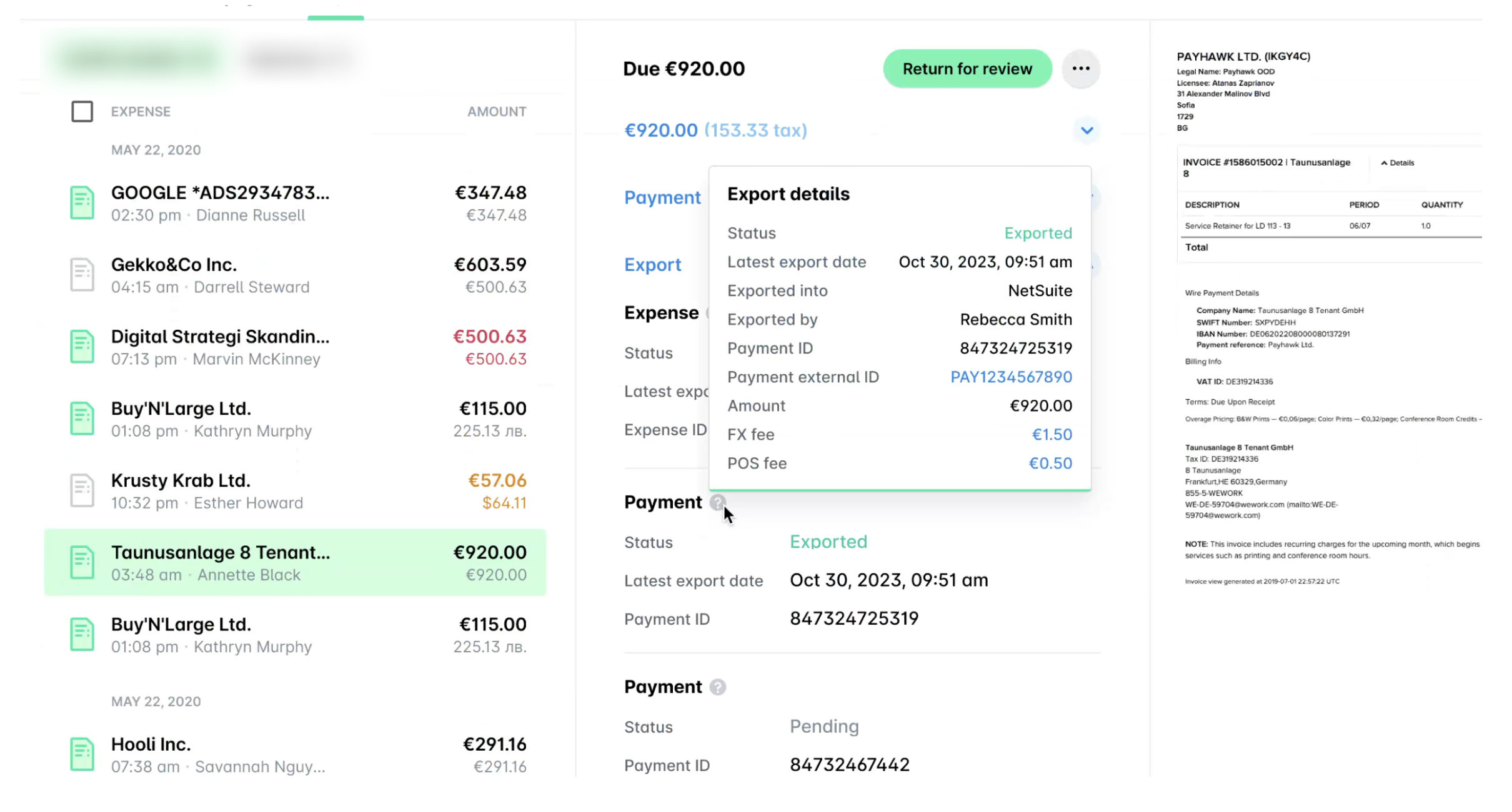
Task: Click the receipt icon for Digital Strategi Skandin expense
Action: [x=82, y=345]
